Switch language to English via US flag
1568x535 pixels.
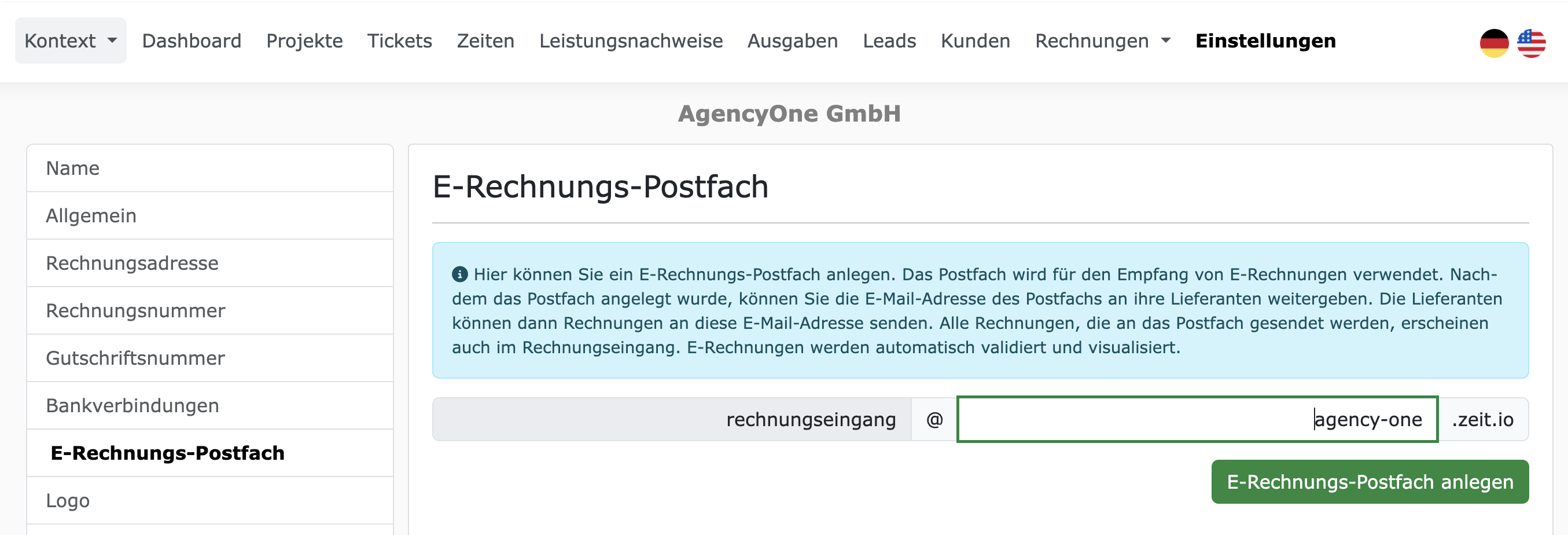1531,43
